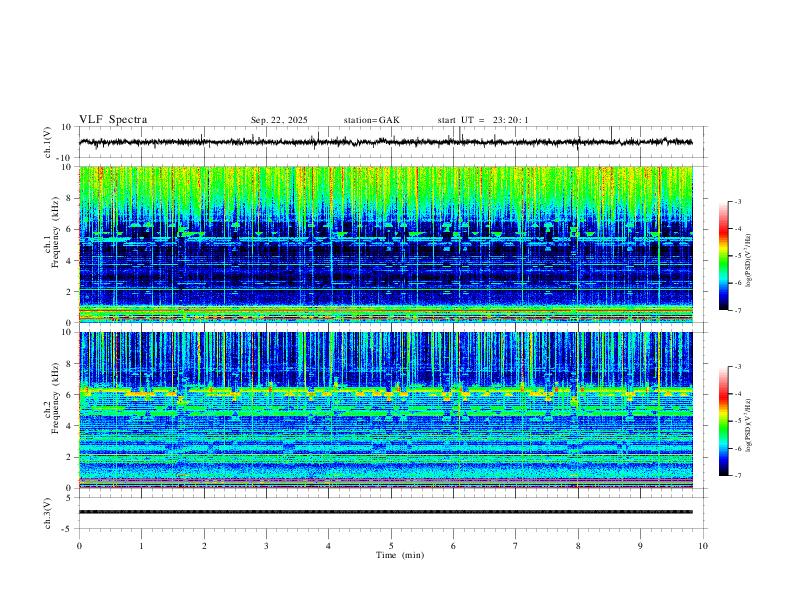Click the ch.1 color bar "-7" tick label
Image resolution: width=792 pixels, height=612 pixels.
coord(737,310)
